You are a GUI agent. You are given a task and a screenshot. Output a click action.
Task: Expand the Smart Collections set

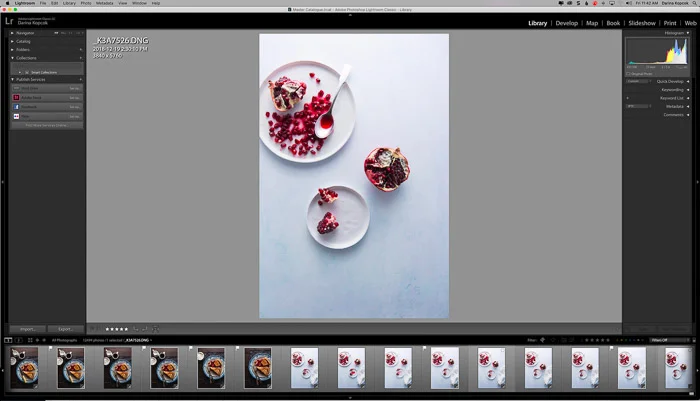20,72
